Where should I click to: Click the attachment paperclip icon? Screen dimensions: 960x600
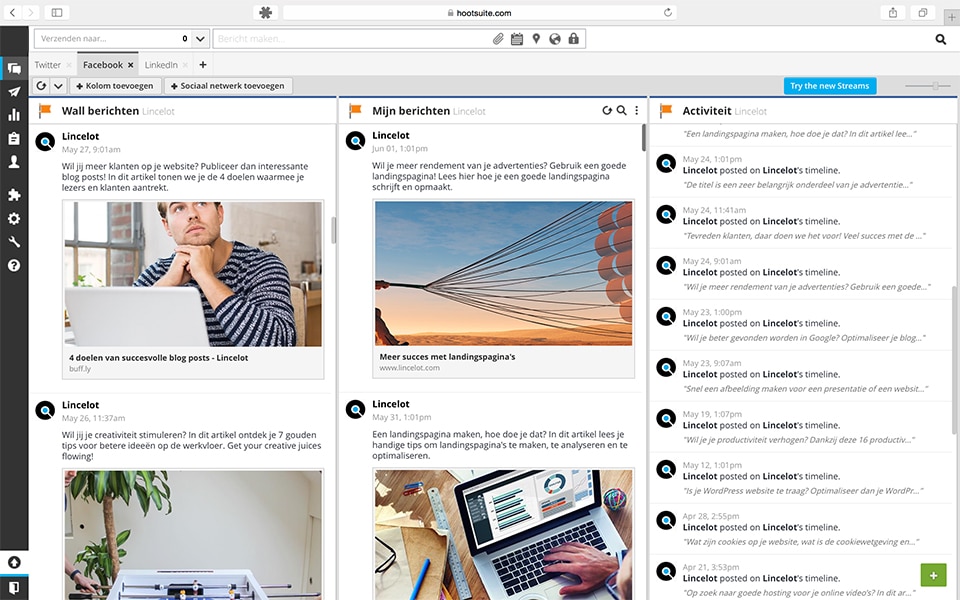click(498, 39)
